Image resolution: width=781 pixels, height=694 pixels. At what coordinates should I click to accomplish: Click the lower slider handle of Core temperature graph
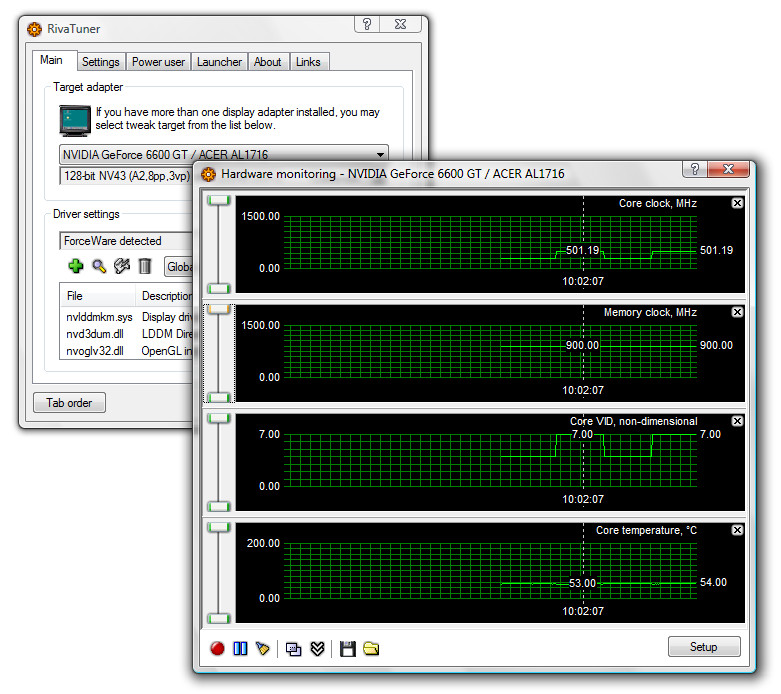[x=219, y=619]
